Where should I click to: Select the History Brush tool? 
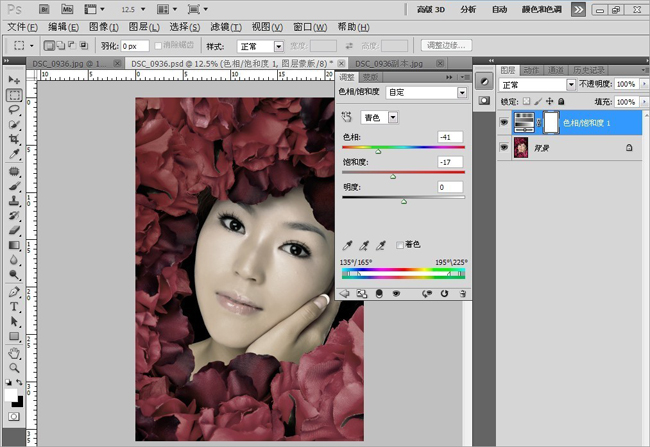tap(14, 215)
